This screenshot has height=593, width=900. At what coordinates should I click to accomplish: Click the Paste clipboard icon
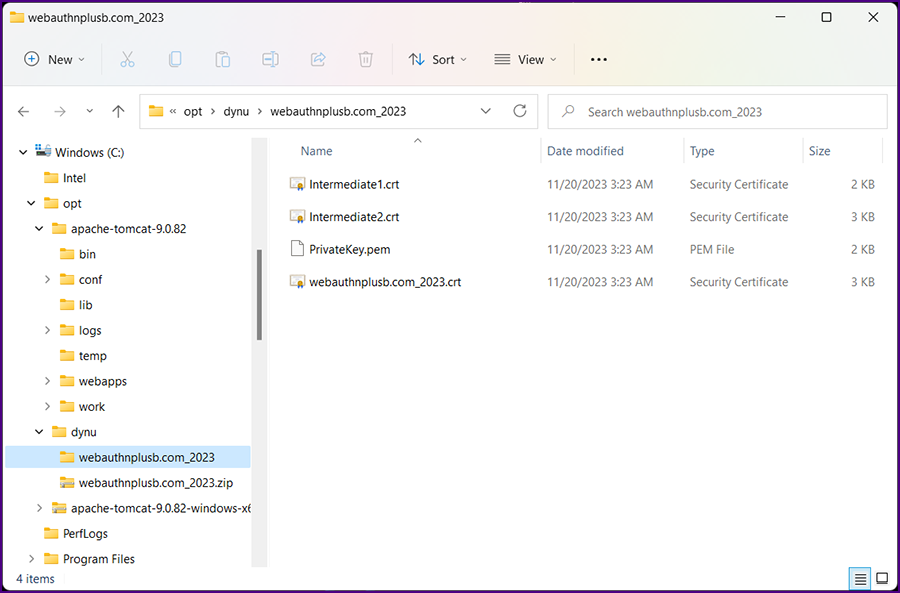(223, 60)
